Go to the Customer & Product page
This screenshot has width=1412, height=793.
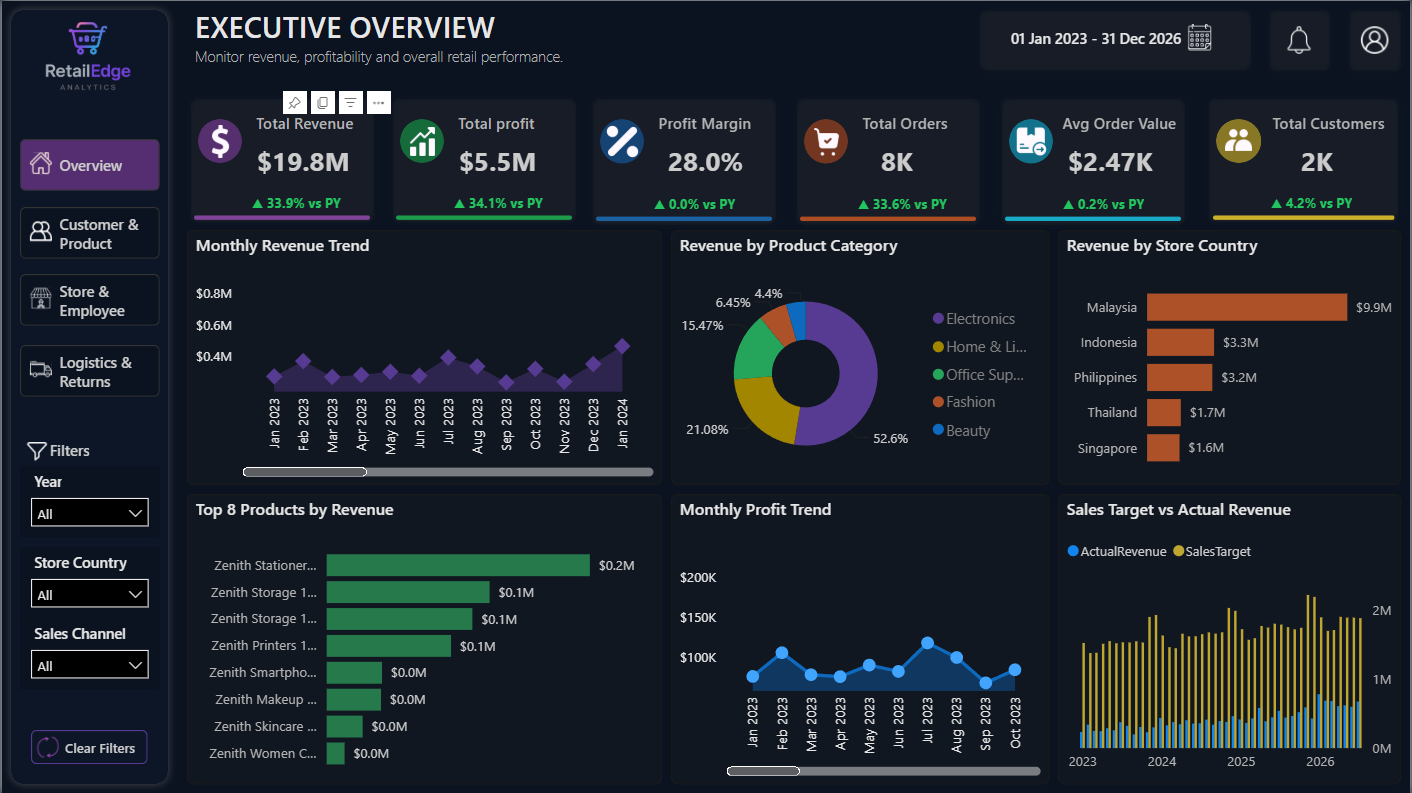[x=90, y=233]
